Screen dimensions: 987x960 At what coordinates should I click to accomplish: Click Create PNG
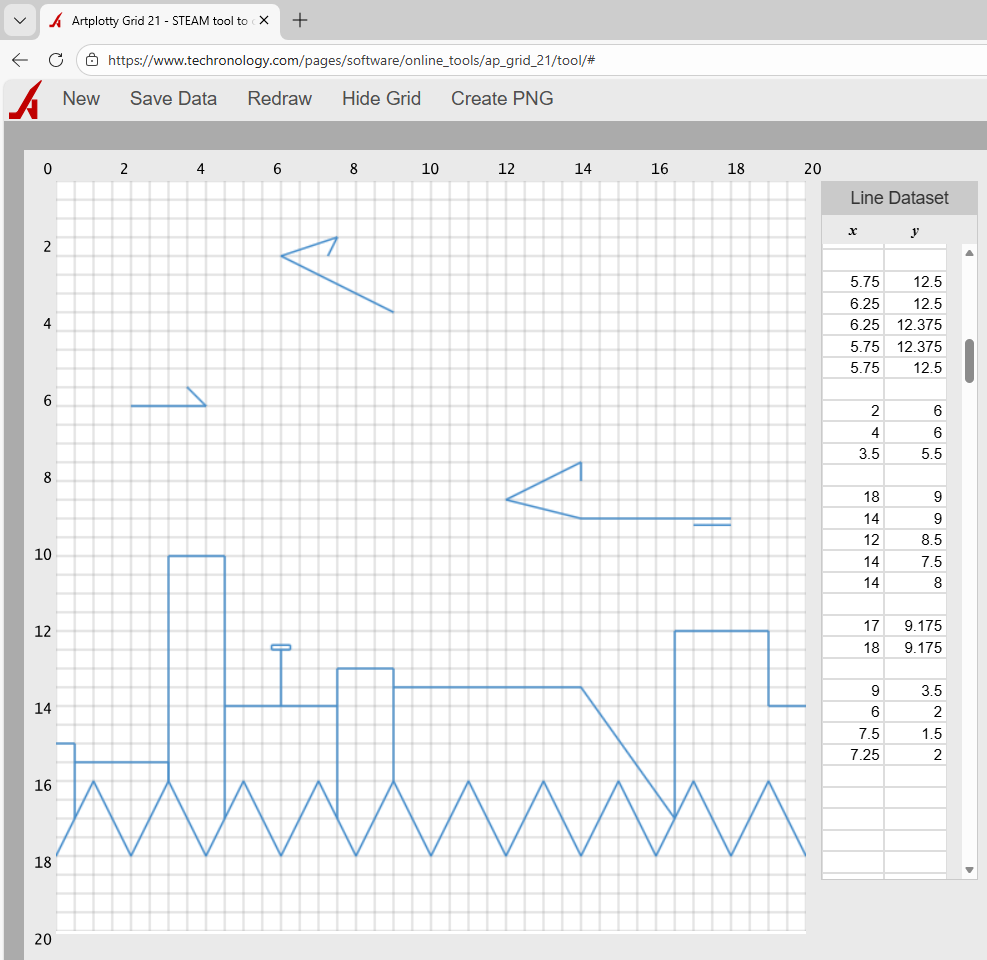coord(502,98)
